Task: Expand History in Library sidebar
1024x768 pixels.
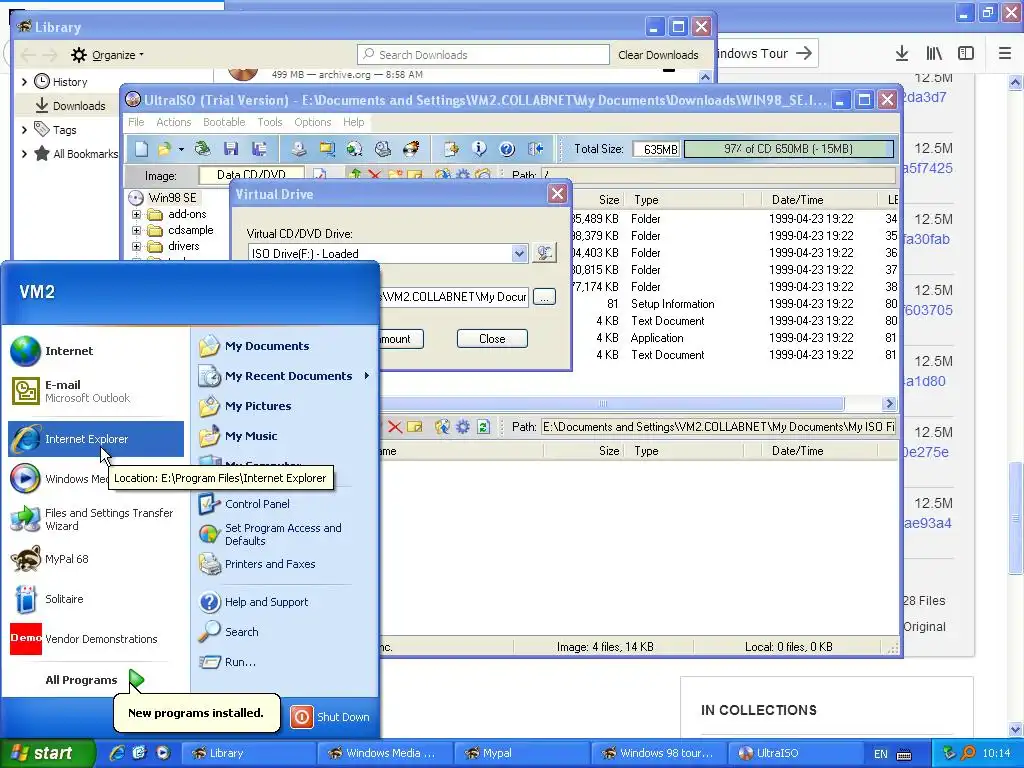Action: point(24,82)
